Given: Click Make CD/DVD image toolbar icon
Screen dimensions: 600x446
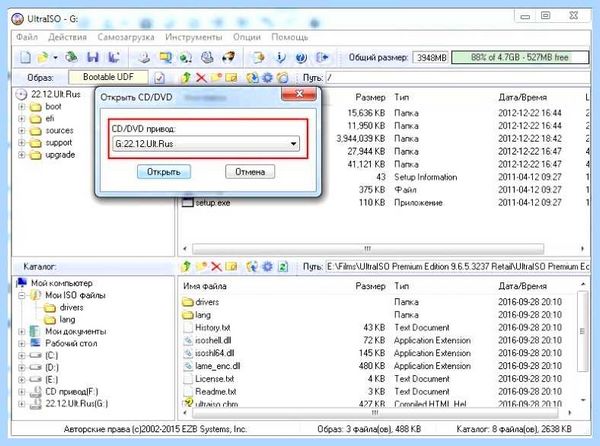Looking at the screenshot, I should click(x=145, y=57).
